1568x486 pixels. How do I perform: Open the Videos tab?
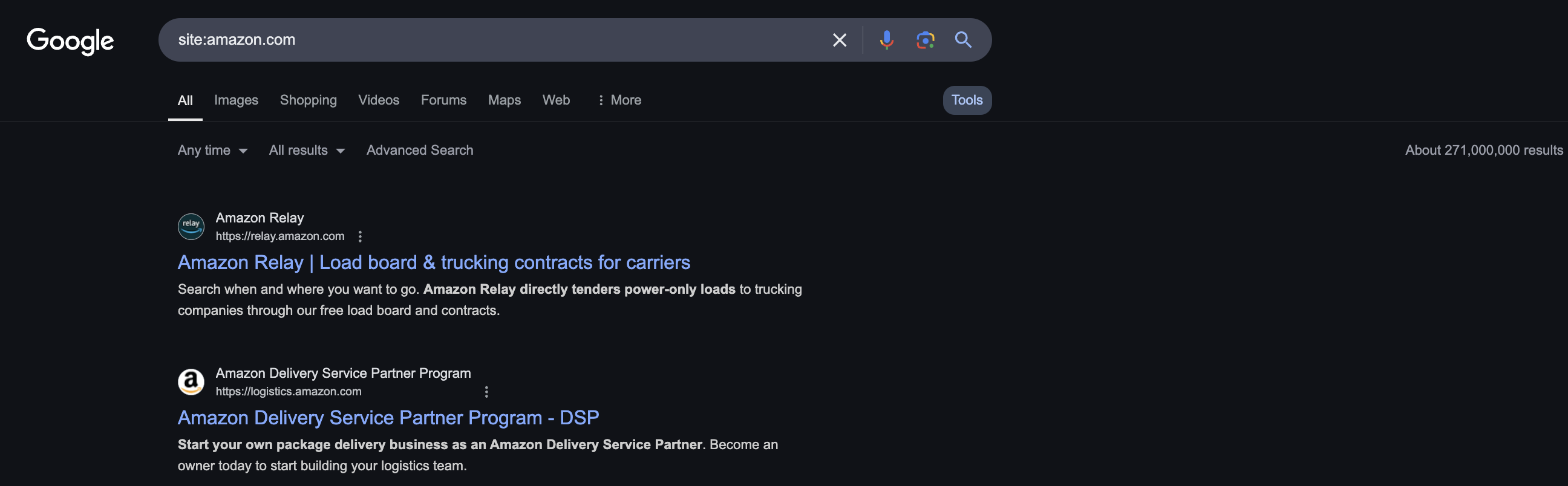click(x=379, y=100)
